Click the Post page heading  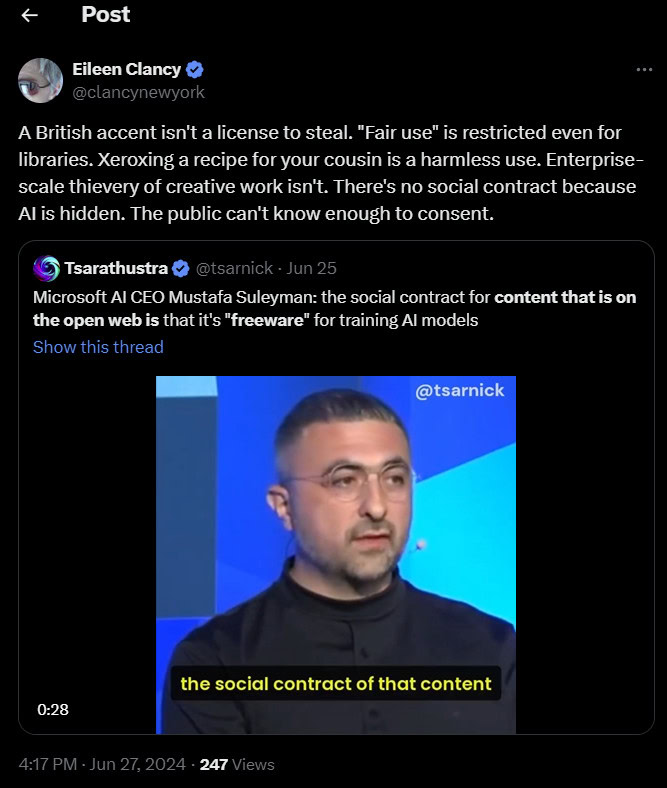click(x=106, y=15)
